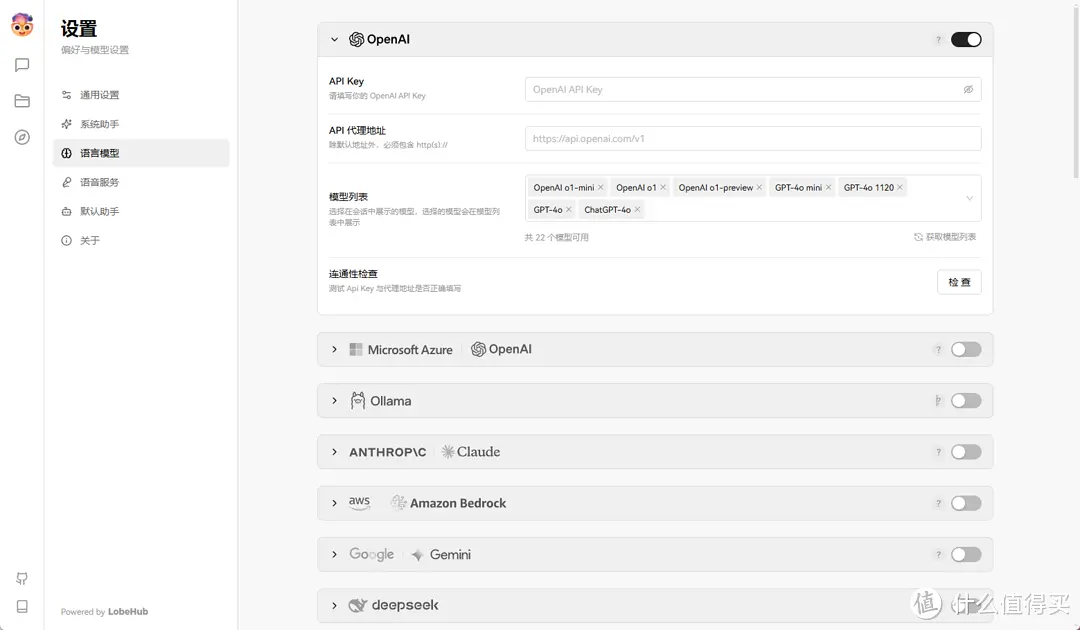The image size is (1080, 630).
Task: Click the eye icon to reveal the API Key
Action: click(967, 89)
